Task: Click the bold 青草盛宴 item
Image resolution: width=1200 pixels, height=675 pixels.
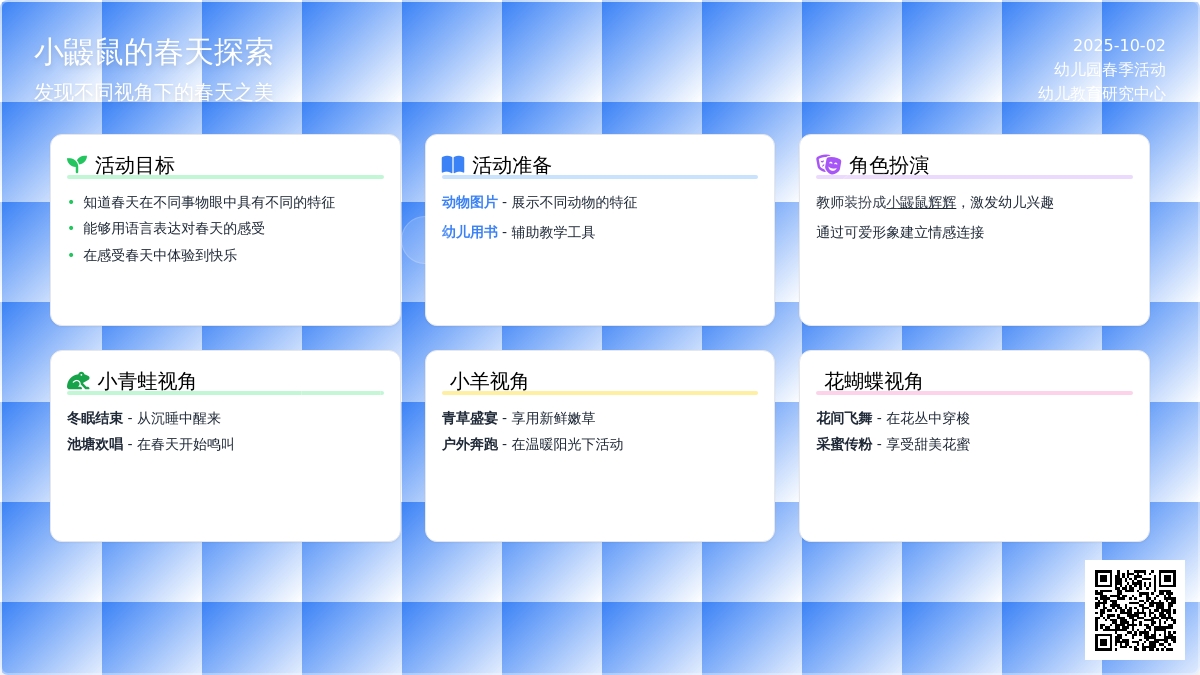Action: pyautogui.click(x=469, y=418)
